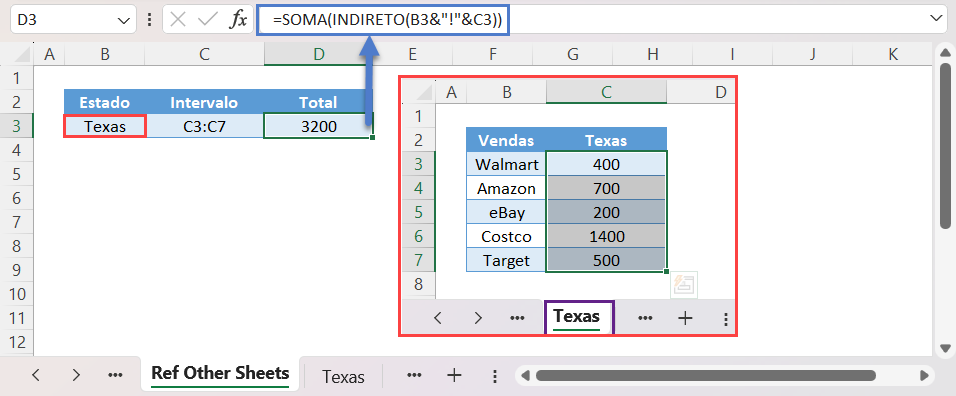This screenshot has width=956, height=396.
Task: Open the Texas sheet tab in the bottom bar
Action: point(343,377)
